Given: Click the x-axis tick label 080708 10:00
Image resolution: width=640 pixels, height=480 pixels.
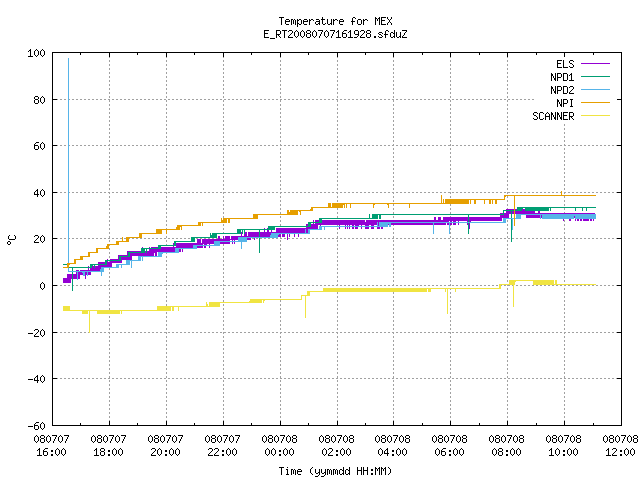Looking at the screenshot, I should pos(563,446).
